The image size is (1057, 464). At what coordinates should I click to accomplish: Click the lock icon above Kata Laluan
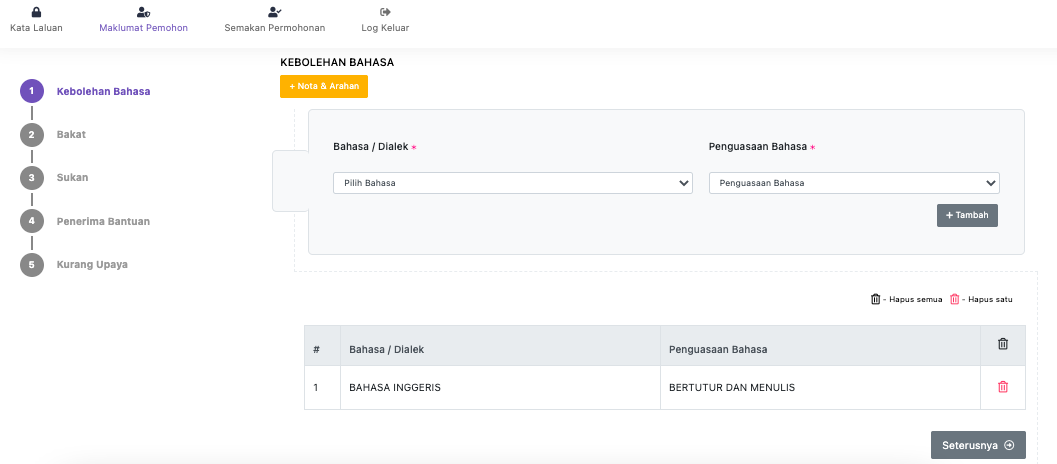36,12
